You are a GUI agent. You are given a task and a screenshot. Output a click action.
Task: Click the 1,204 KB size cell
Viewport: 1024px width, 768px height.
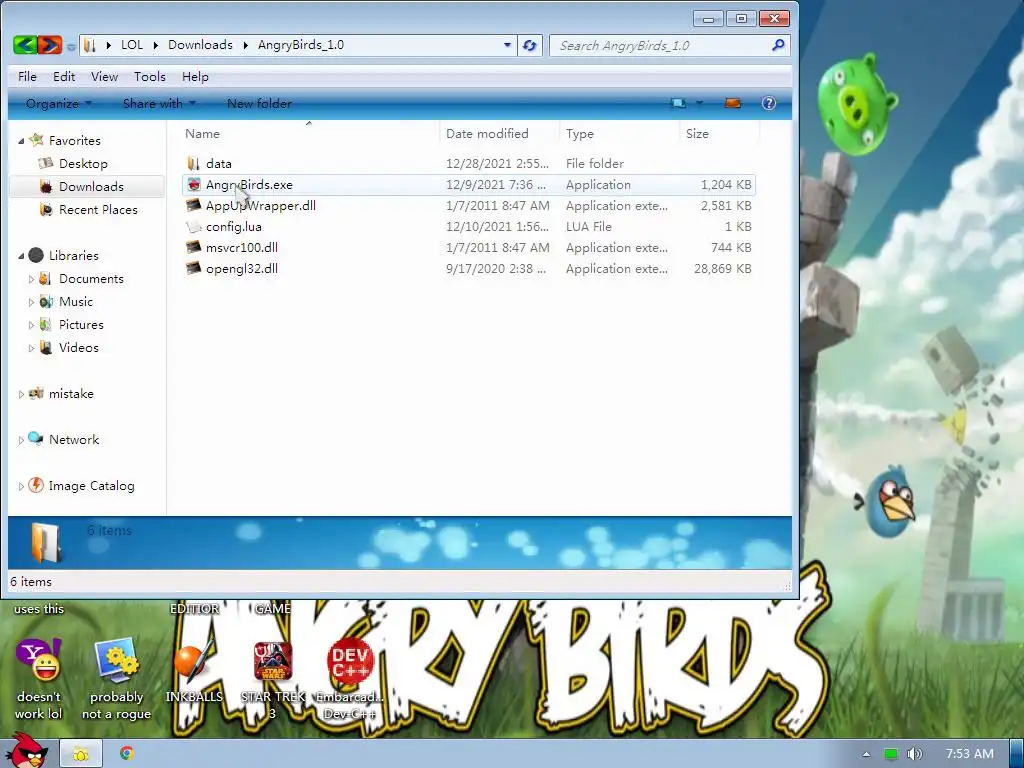point(726,185)
